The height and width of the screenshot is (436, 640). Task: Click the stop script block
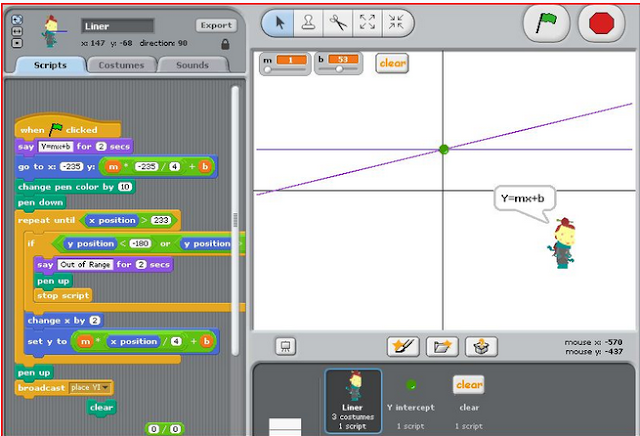(63, 296)
